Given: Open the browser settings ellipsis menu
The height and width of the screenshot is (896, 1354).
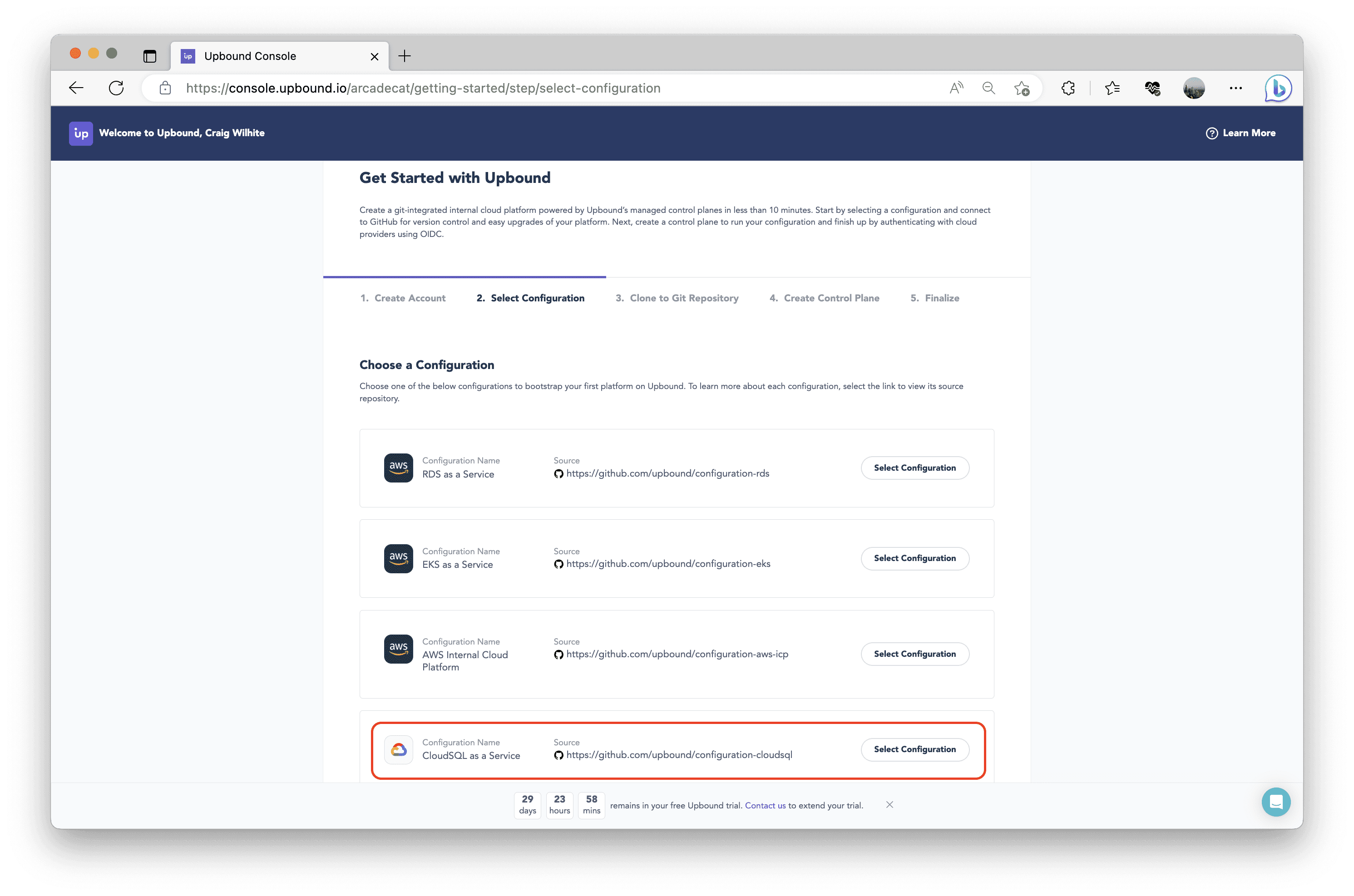Looking at the screenshot, I should [1235, 89].
